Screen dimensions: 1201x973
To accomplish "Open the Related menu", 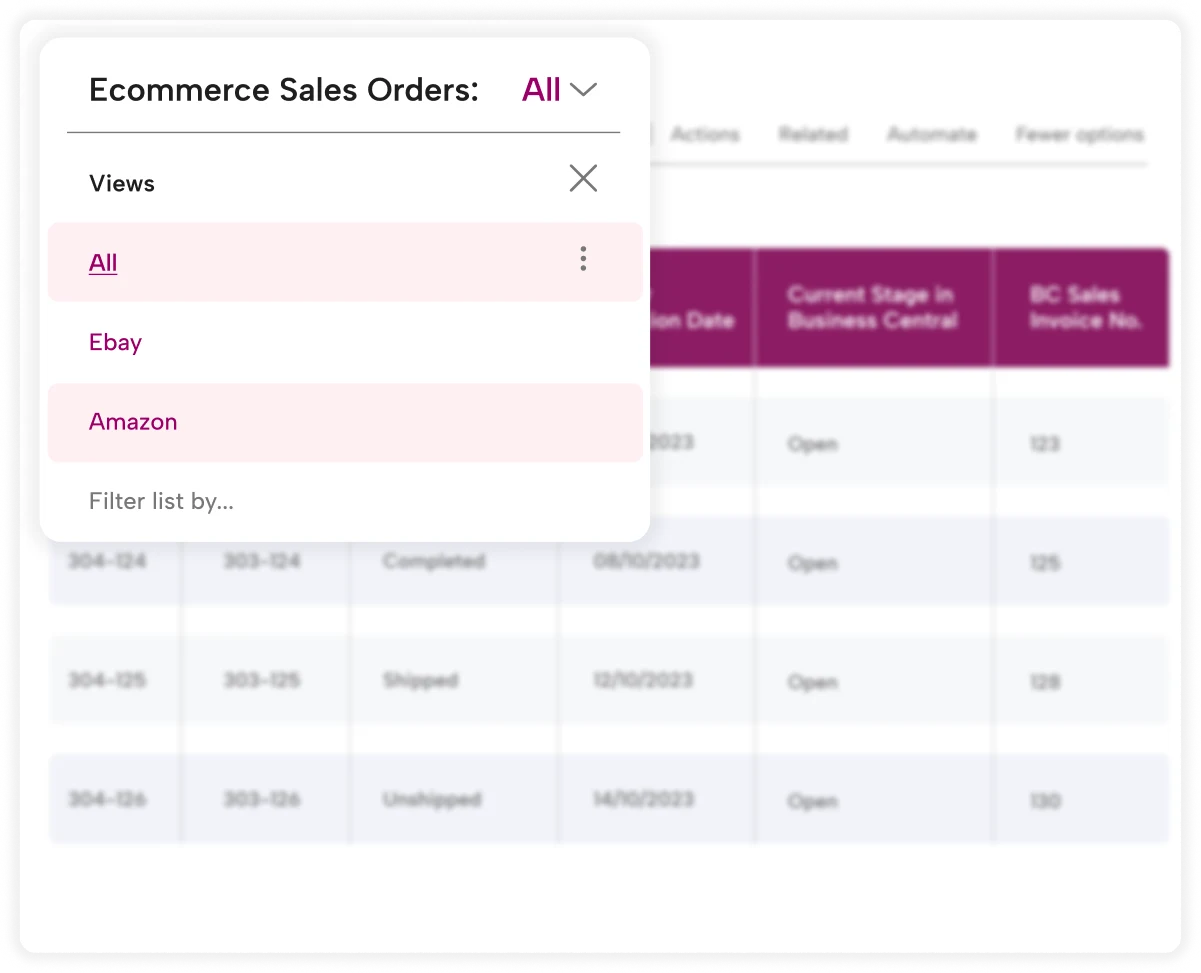I will [x=813, y=134].
